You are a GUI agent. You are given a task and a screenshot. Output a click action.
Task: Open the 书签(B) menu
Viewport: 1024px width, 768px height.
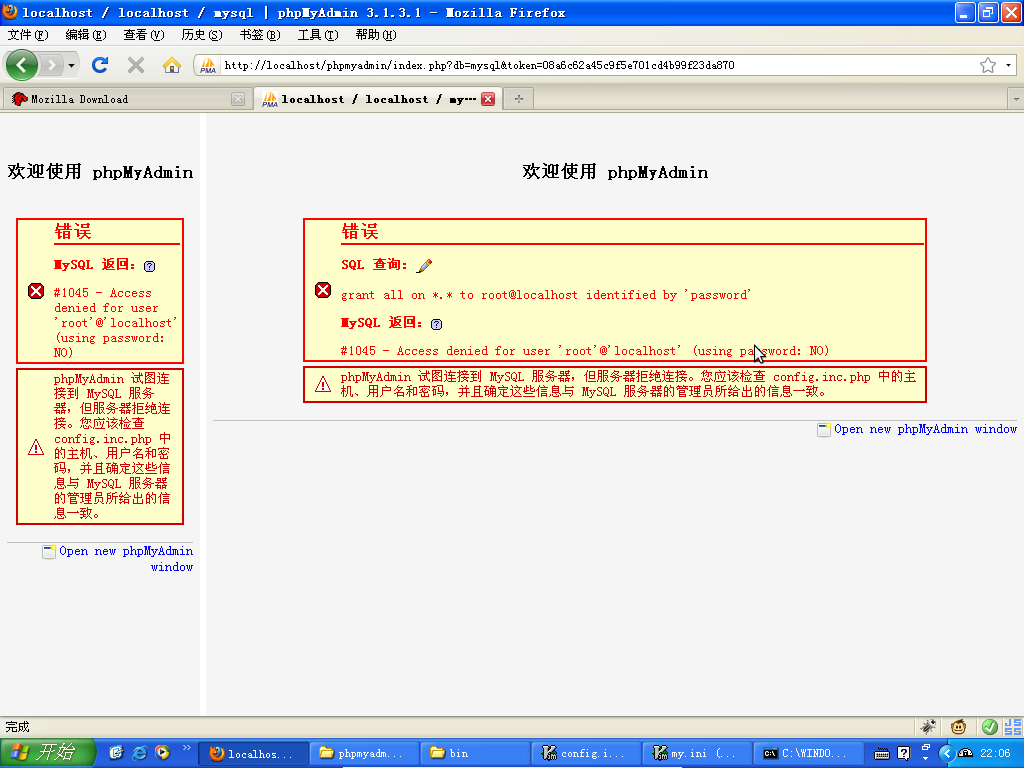coord(260,35)
